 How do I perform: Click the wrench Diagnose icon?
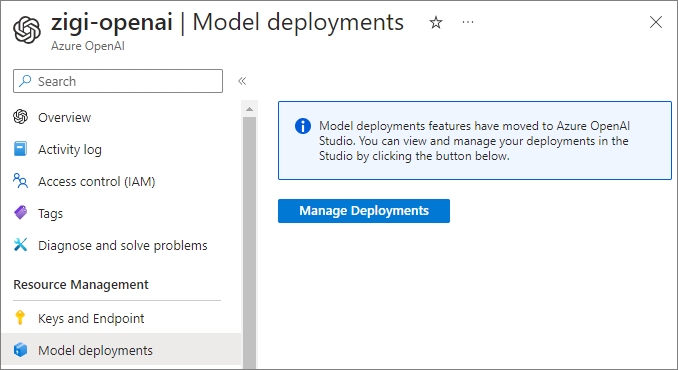20,245
